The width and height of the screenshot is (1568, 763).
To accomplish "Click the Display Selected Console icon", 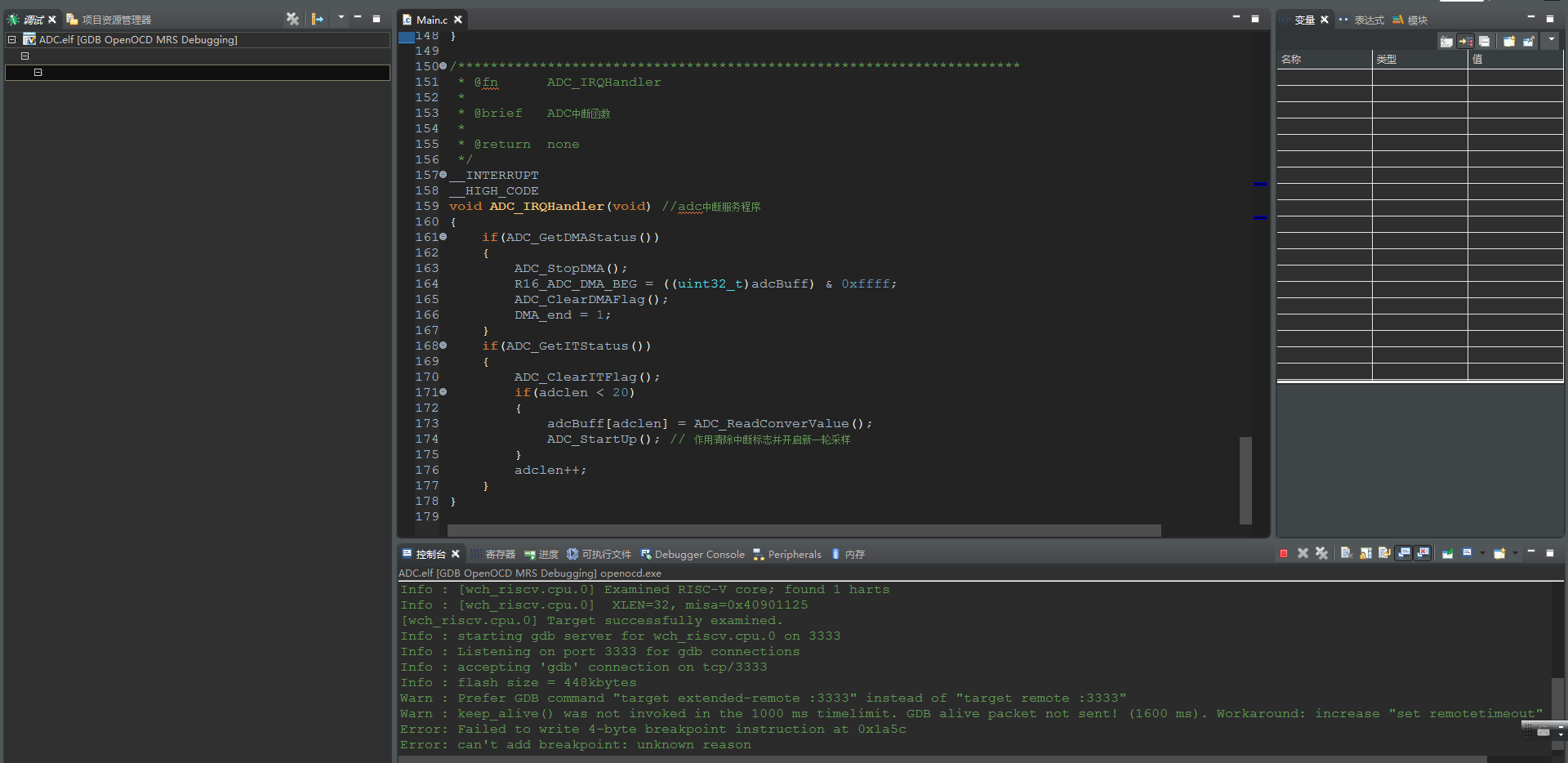I will click(1468, 553).
